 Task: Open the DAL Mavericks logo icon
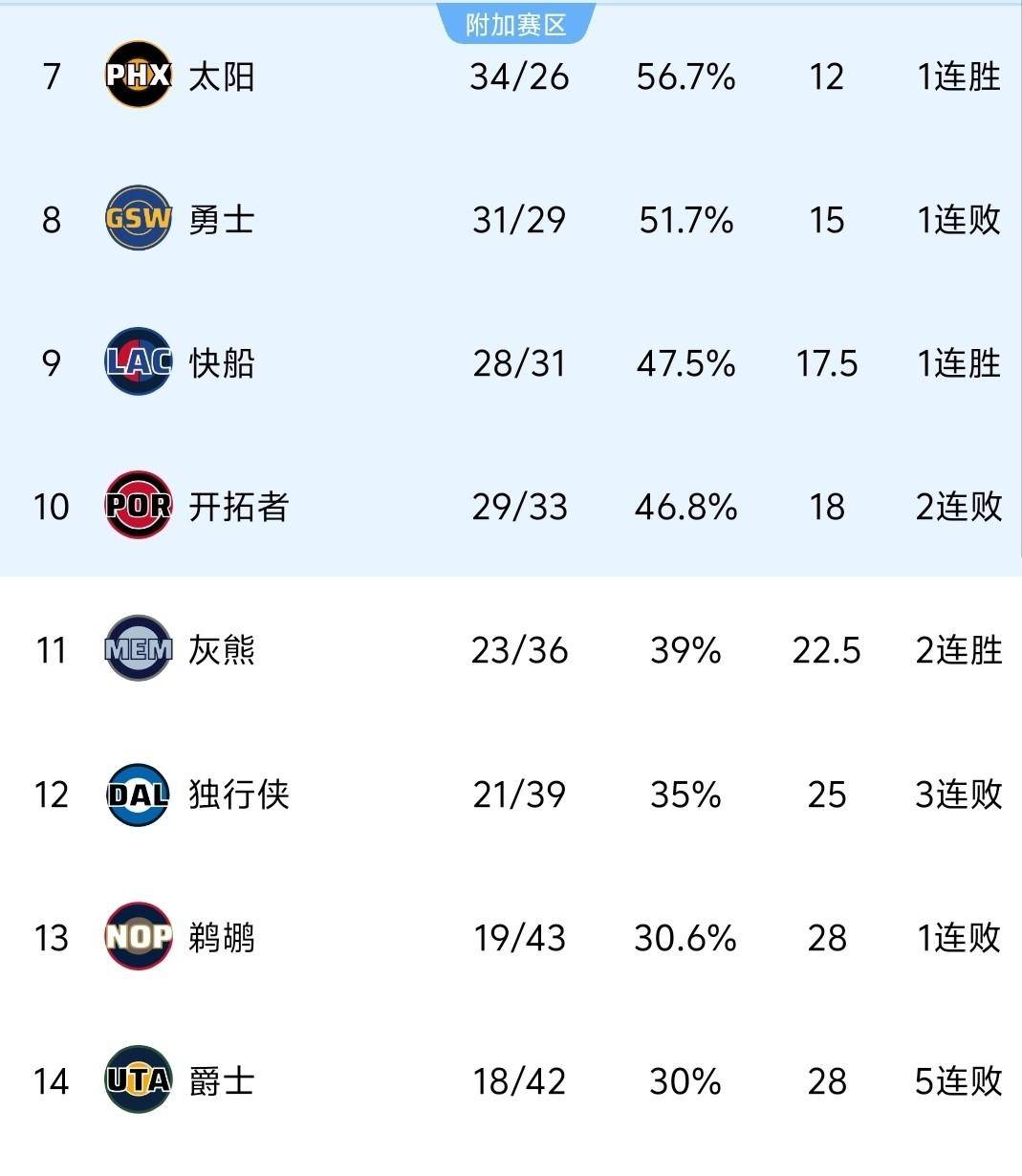[139, 794]
